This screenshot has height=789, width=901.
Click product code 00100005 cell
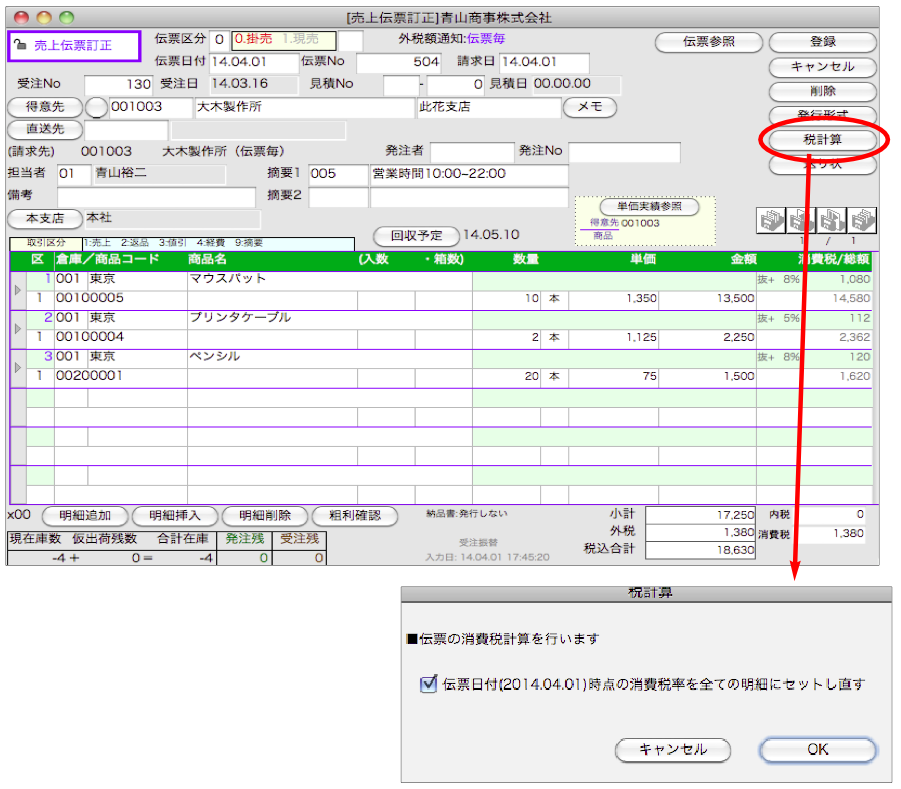(121, 298)
